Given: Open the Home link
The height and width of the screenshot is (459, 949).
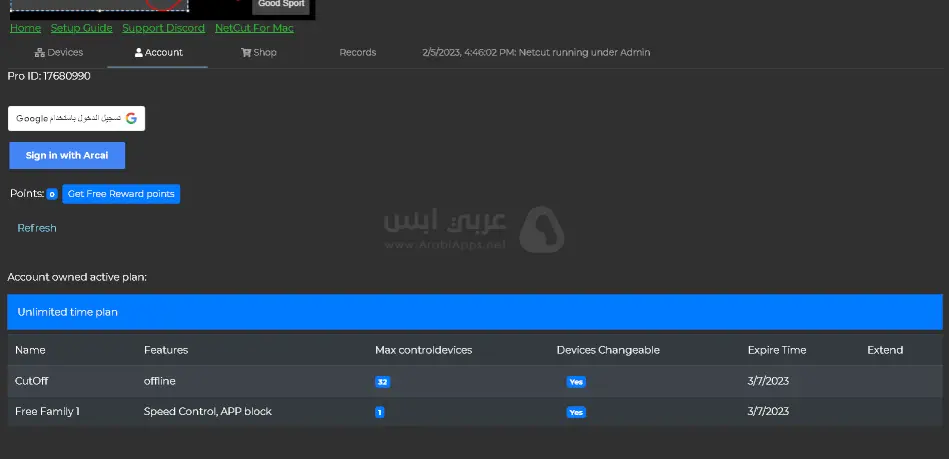Looking at the screenshot, I should [25, 28].
